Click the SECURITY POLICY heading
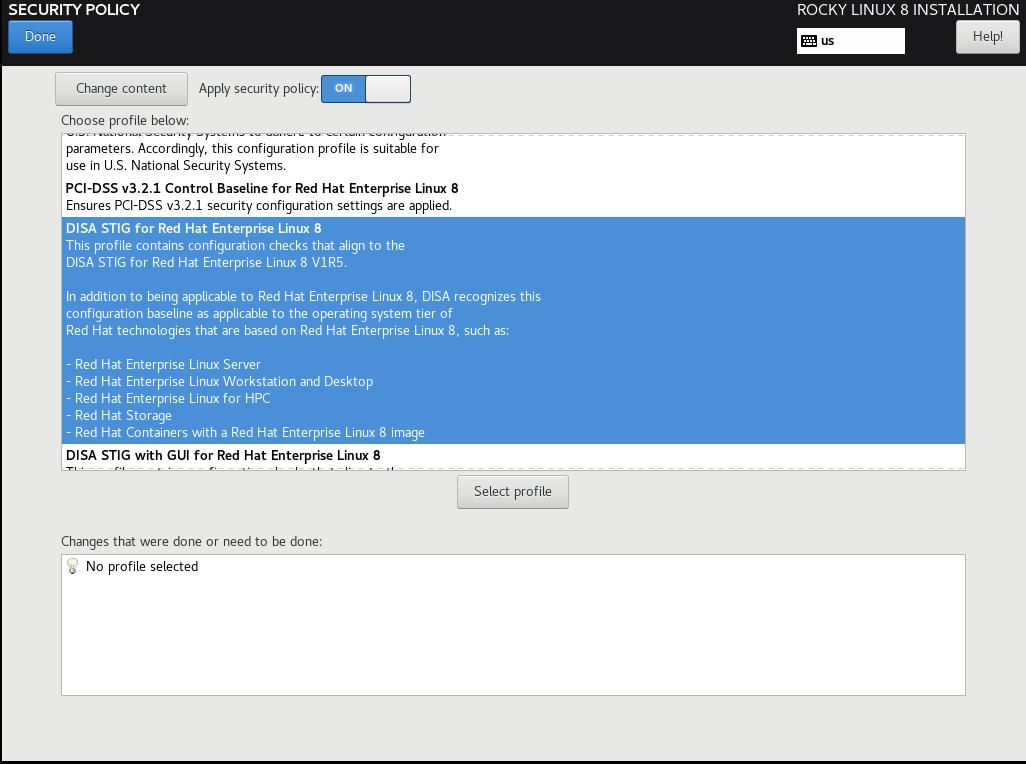 (x=74, y=10)
